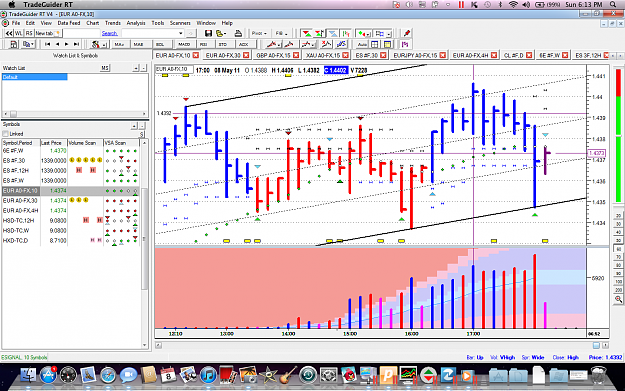
Task: Open iTunes from the Dock
Action: [208, 375]
